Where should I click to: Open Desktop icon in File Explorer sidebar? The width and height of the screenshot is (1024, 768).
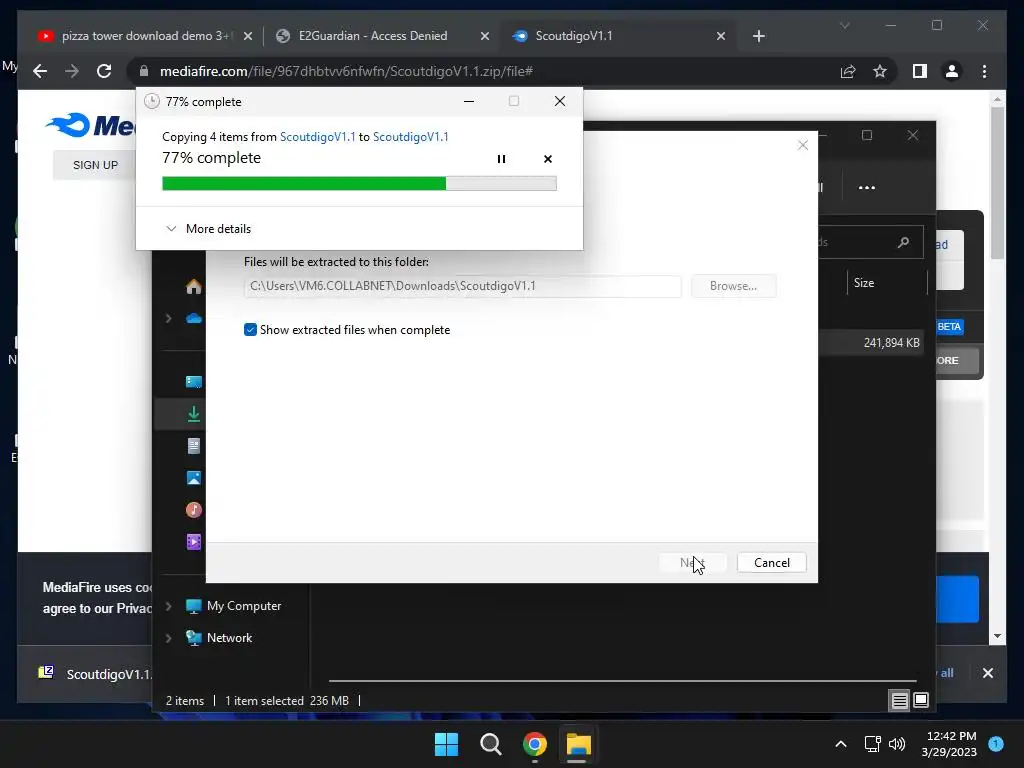pyautogui.click(x=193, y=382)
